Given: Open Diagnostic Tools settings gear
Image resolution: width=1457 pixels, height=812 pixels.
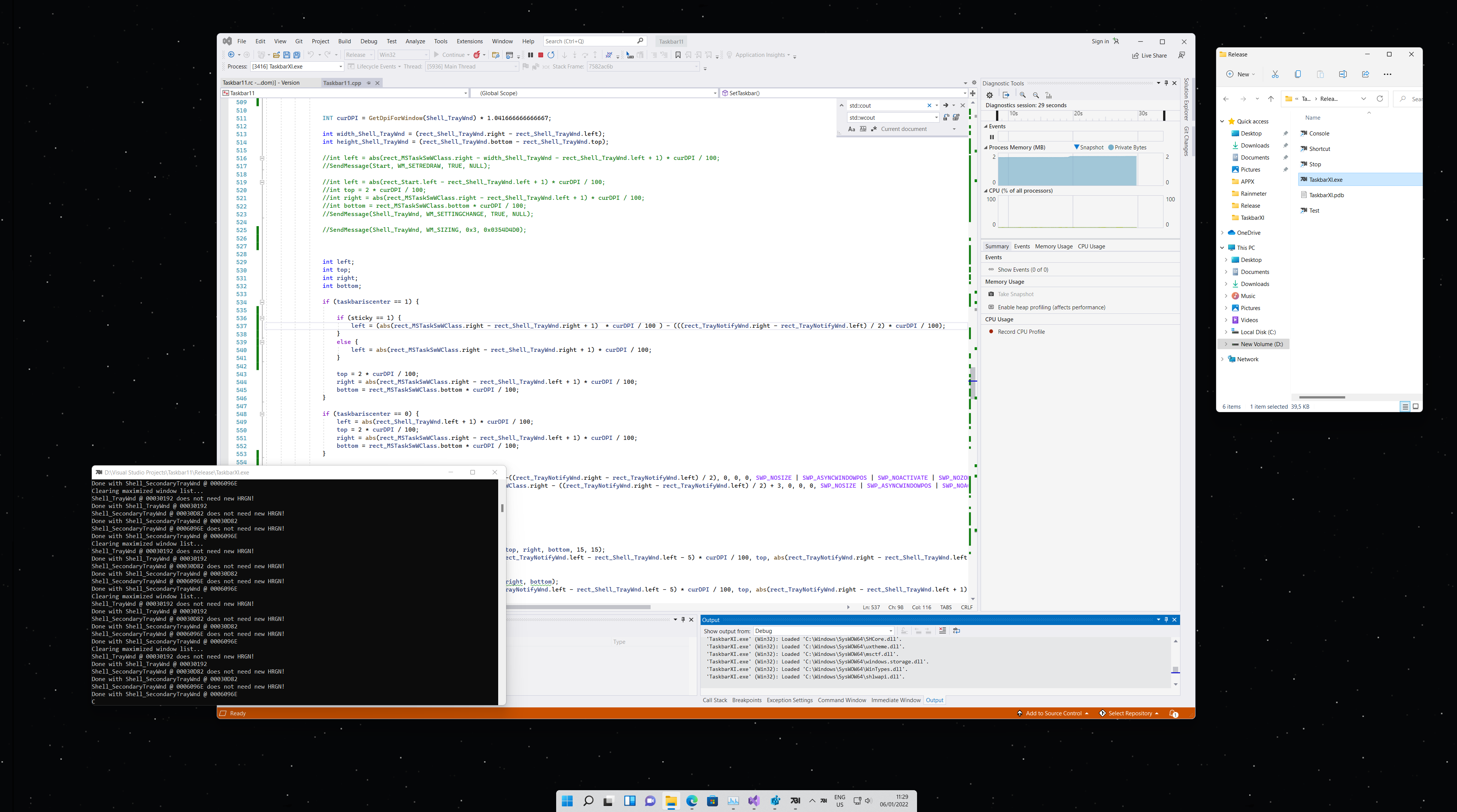Looking at the screenshot, I should 990,95.
